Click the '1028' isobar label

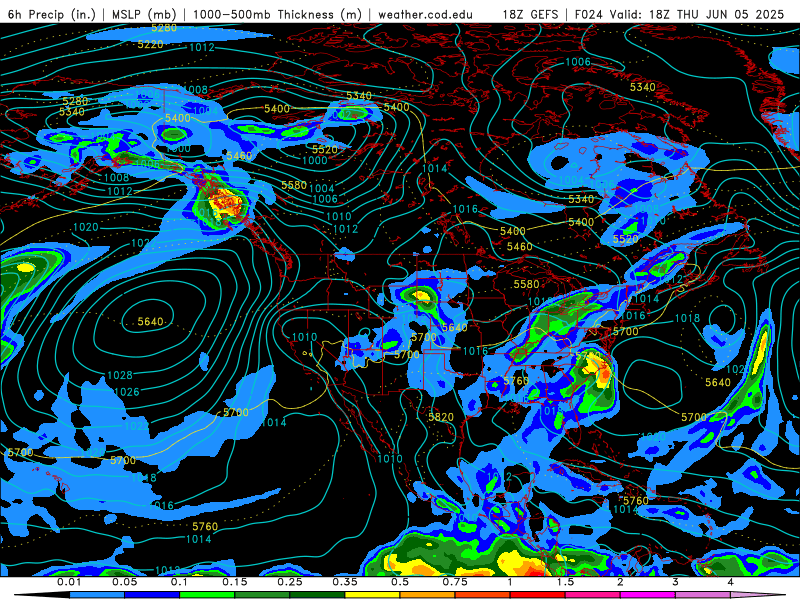(120, 376)
